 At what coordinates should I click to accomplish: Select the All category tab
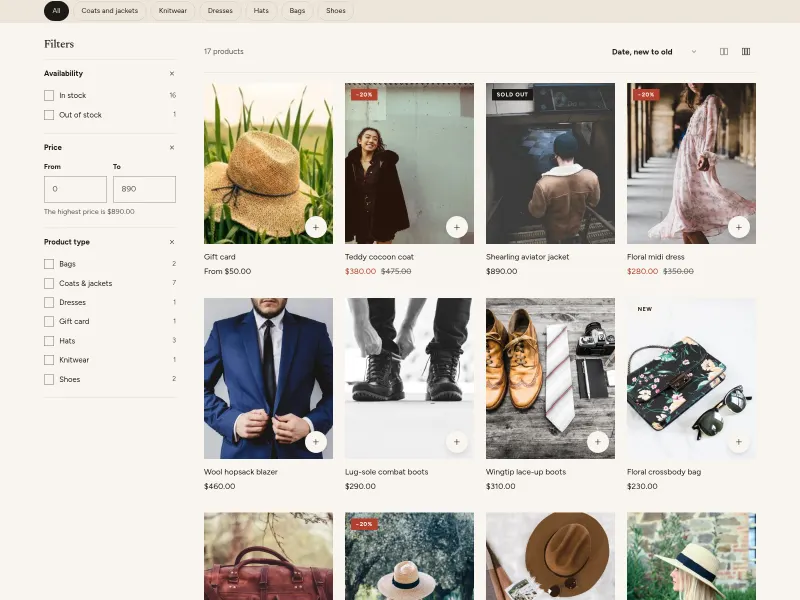click(x=56, y=11)
